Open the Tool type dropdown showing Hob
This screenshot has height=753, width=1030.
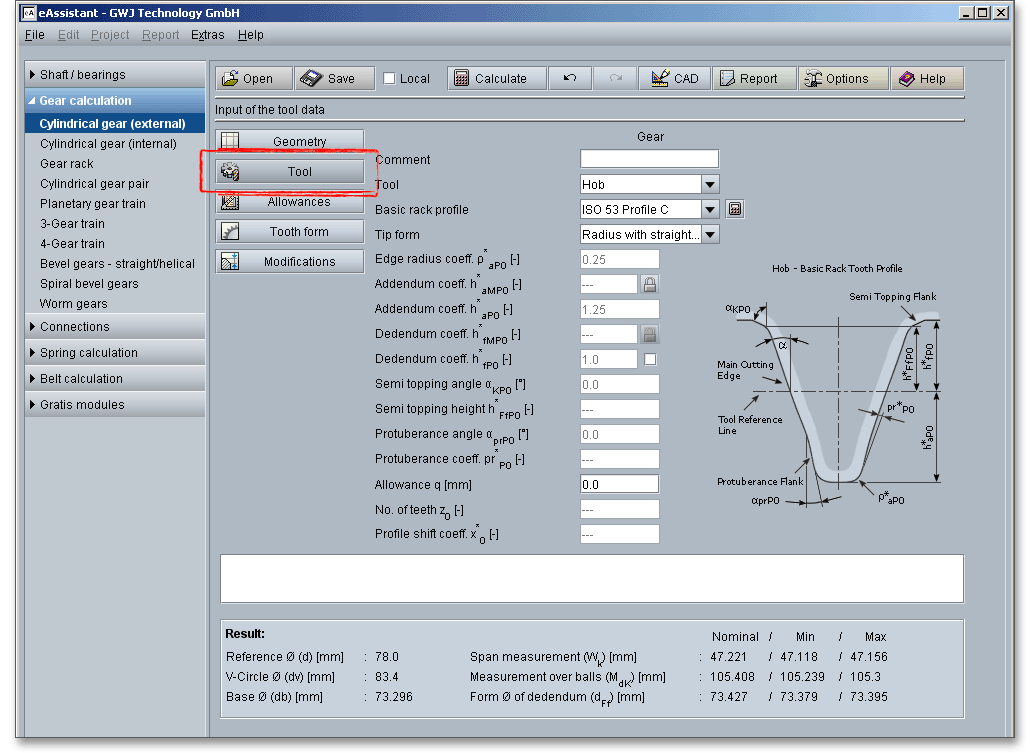click(x=710, y=185)
